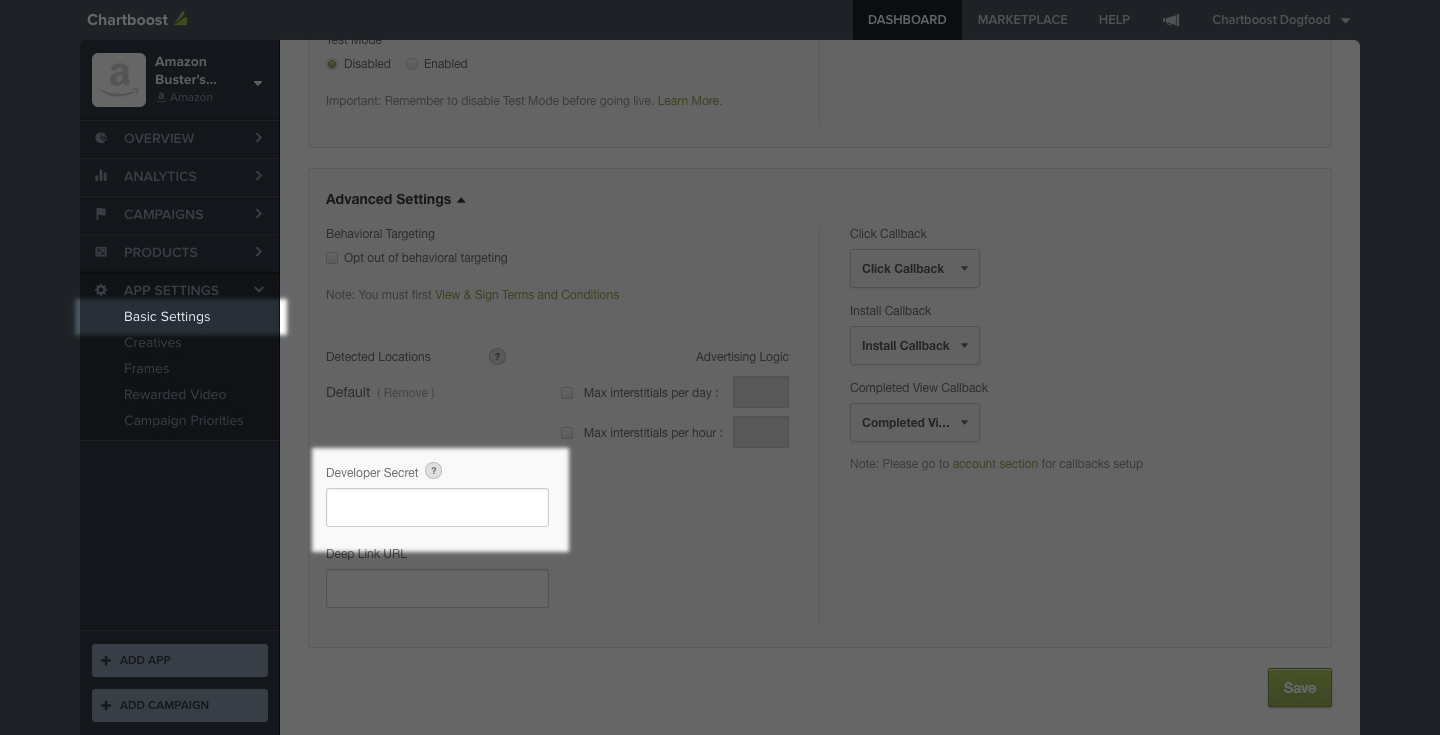The height and width of the screenshot is (735, 1440).
Task: Click the plus icon on Add Campaign
Action: 106,705
